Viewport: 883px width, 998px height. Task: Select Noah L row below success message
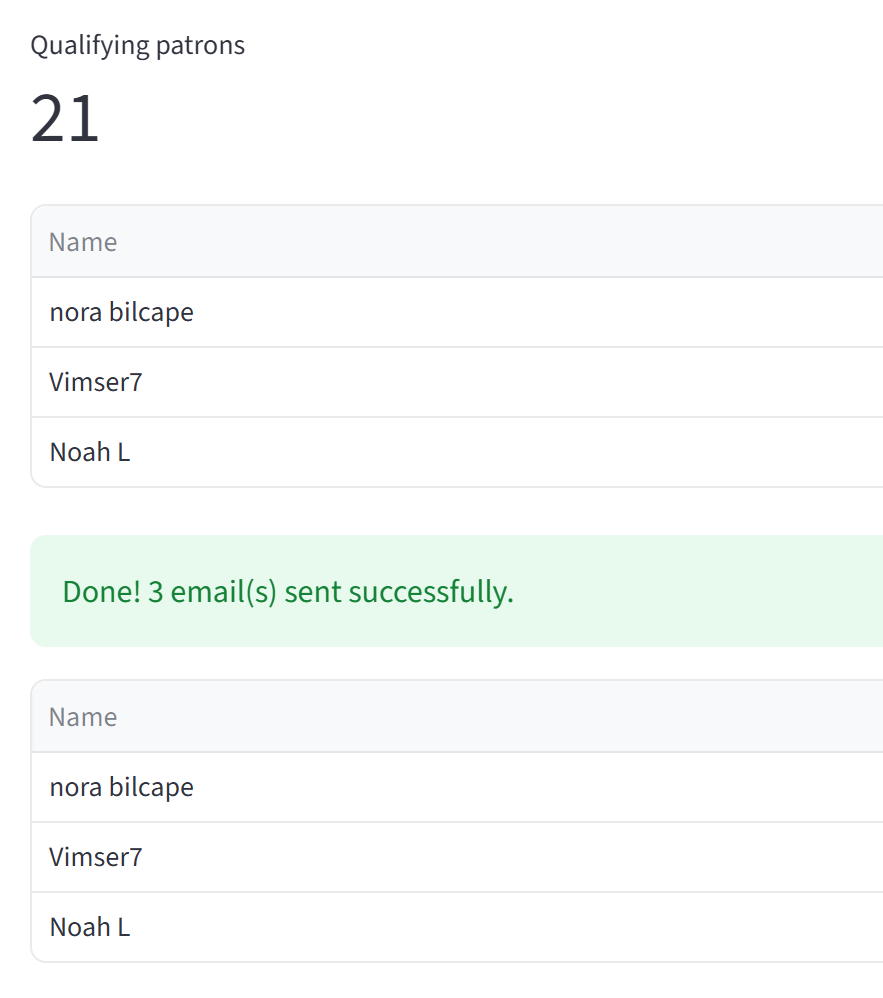457,927
